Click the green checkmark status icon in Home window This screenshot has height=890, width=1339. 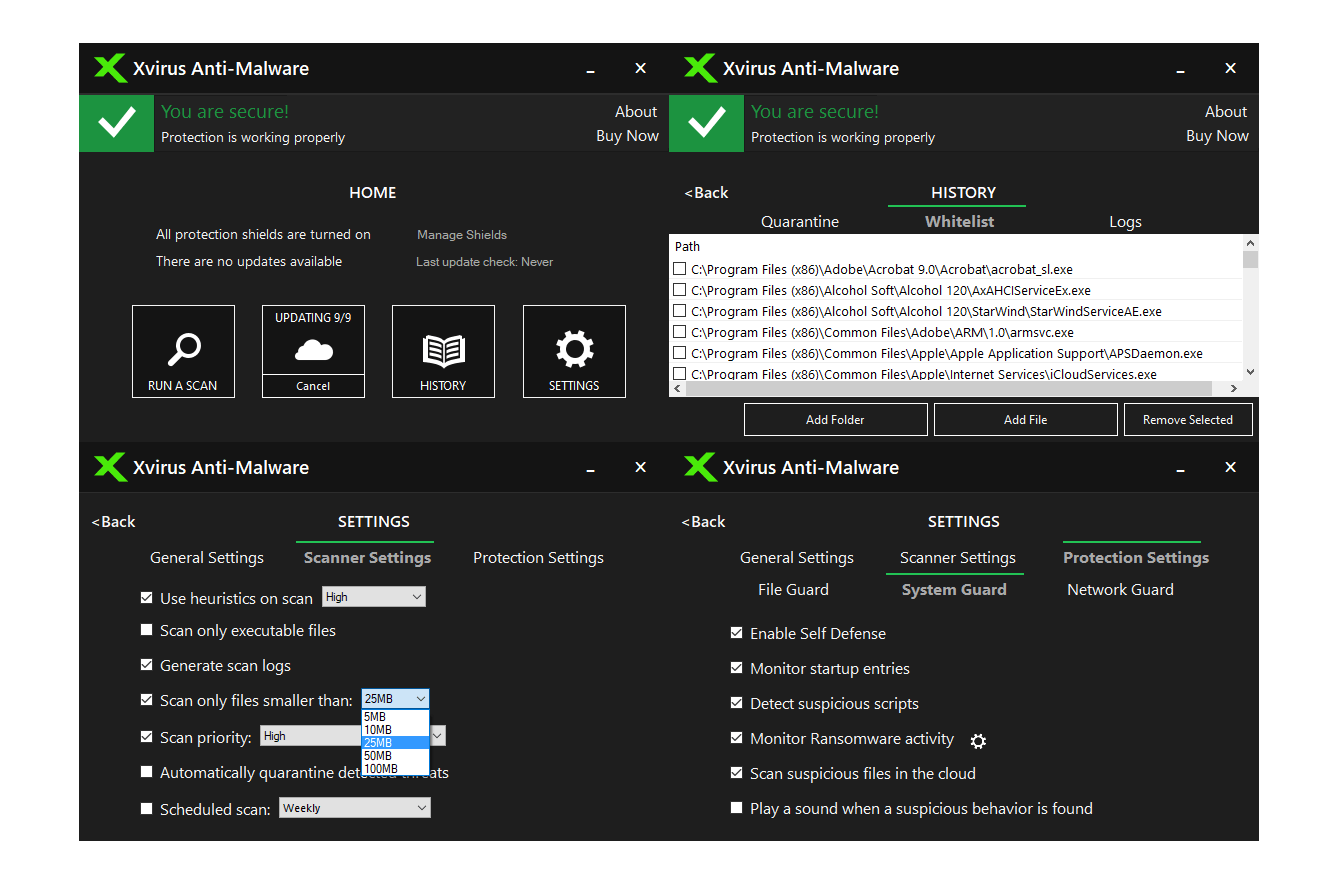[117, 123]
